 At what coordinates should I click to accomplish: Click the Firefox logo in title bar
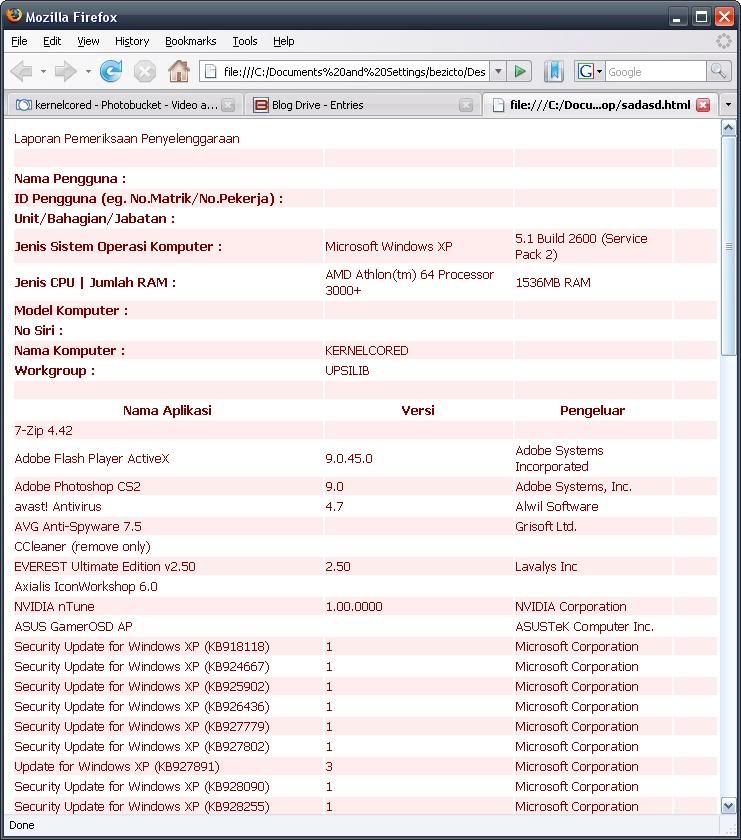(x=14, y=16)
